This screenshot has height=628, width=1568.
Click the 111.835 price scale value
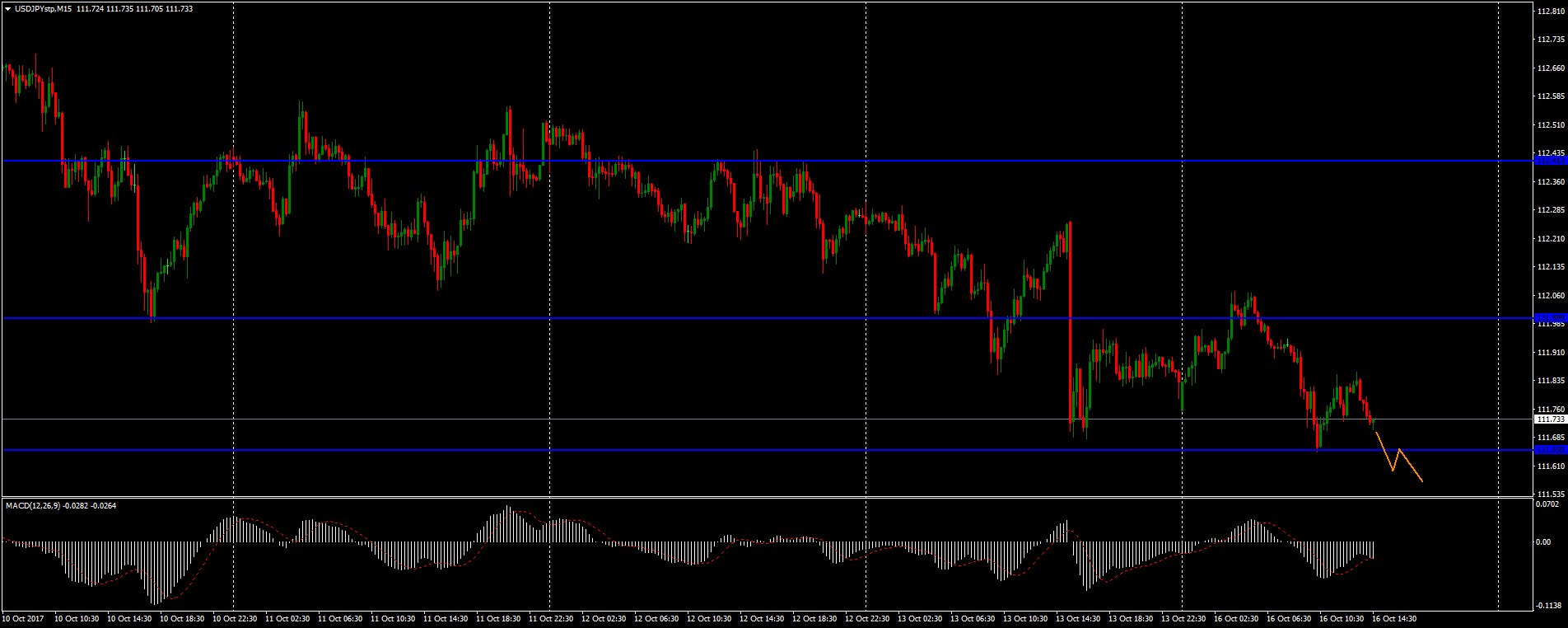(x=1550, y=381)
